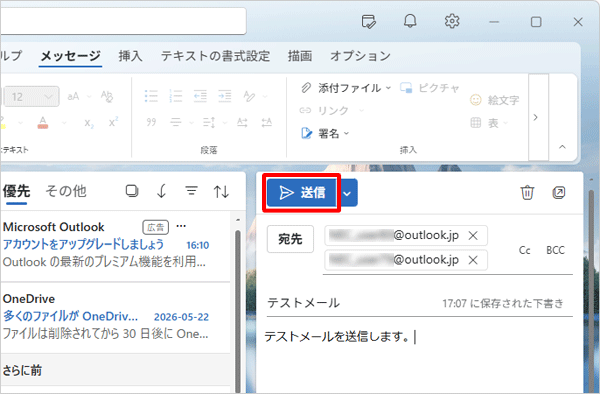
Task: Click the リンク insert link button
Action: pos(324,111)
